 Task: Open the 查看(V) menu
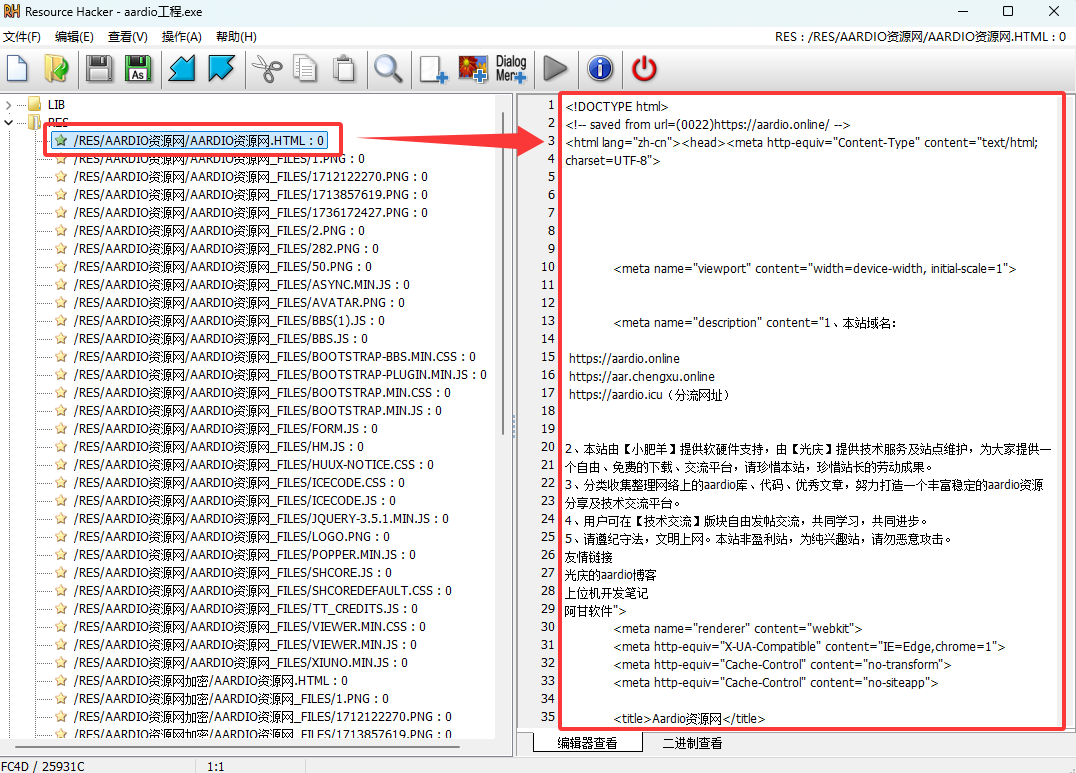point(128,36)
